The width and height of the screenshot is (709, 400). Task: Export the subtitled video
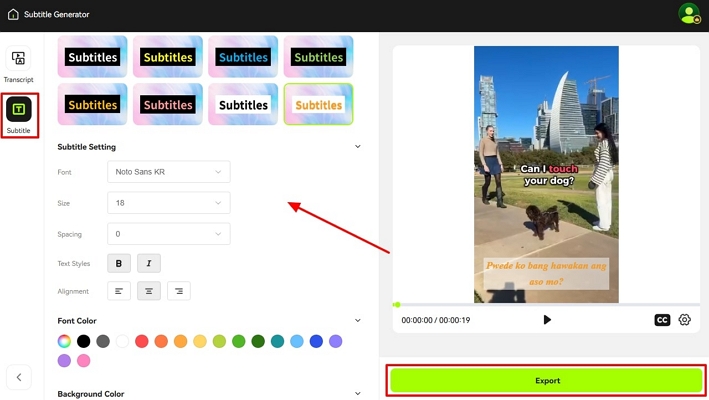pos(546,381)
